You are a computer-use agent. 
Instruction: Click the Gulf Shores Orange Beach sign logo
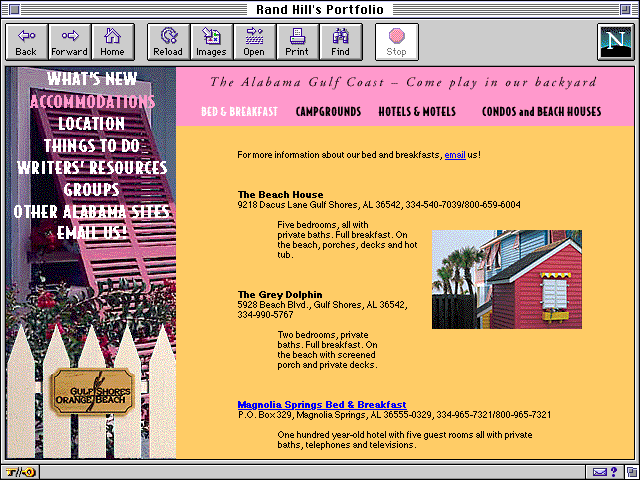pos(93,392)
